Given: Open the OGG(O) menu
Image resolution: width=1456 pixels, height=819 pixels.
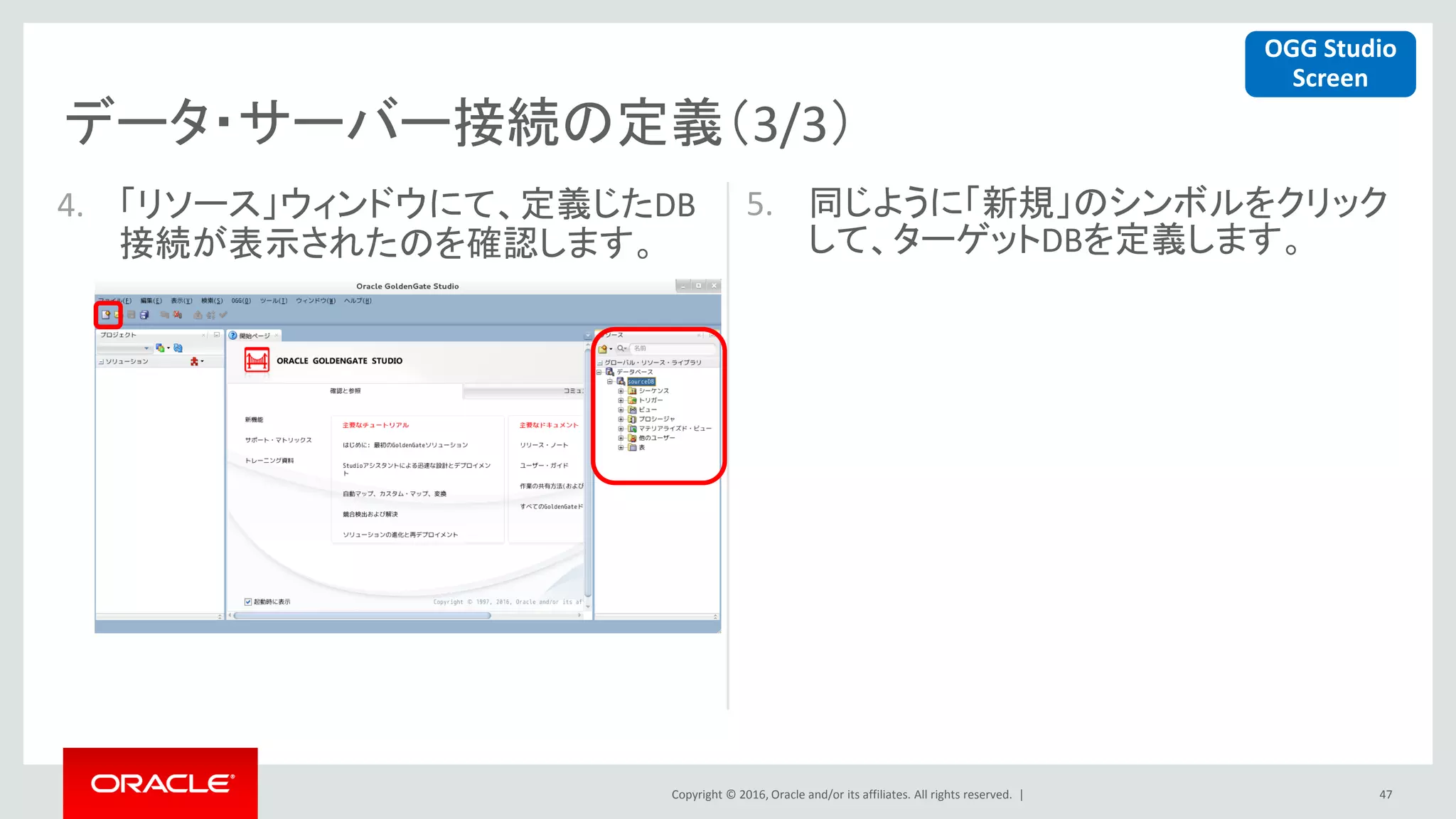Looking at the screenshot, I should (x=241, y=301).
